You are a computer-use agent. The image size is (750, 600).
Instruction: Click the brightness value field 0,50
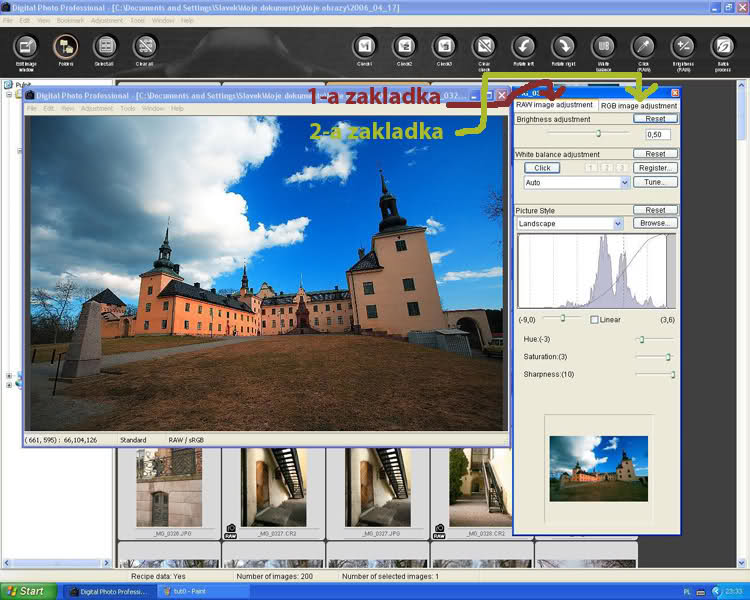(x=658, y=134)
